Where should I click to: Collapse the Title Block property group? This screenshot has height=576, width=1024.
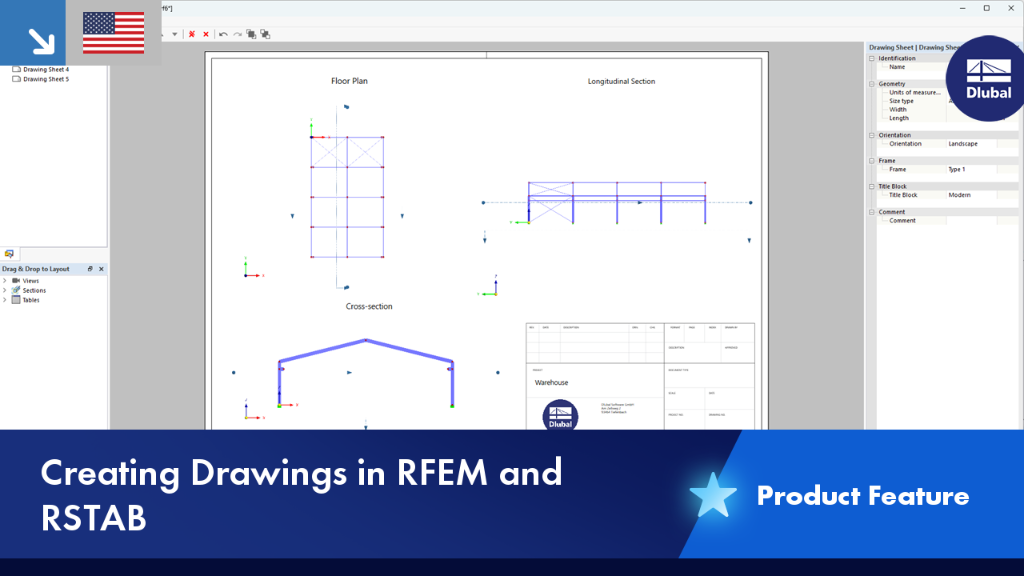pos(872,186)
